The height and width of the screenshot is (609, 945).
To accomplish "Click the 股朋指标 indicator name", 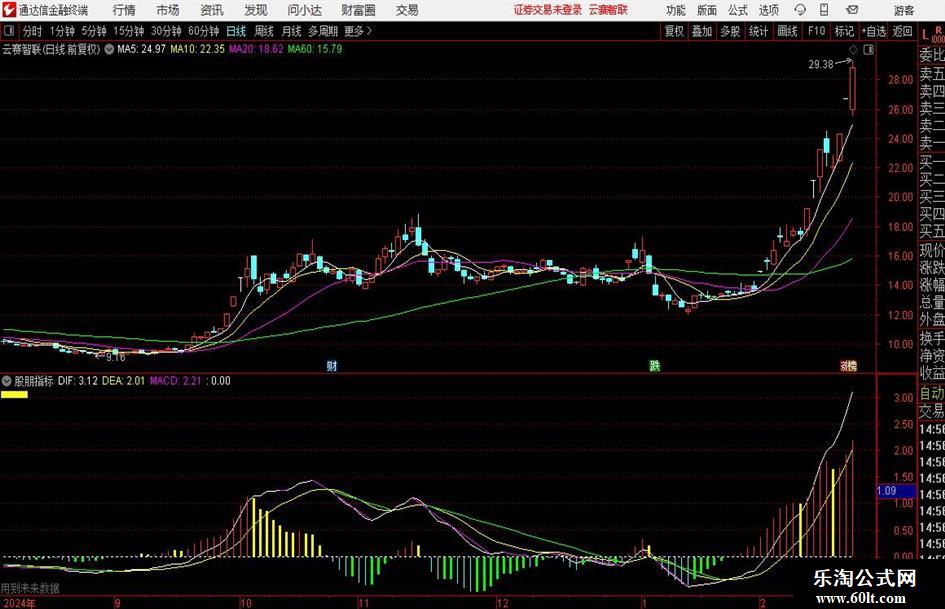I will [34, 381].
